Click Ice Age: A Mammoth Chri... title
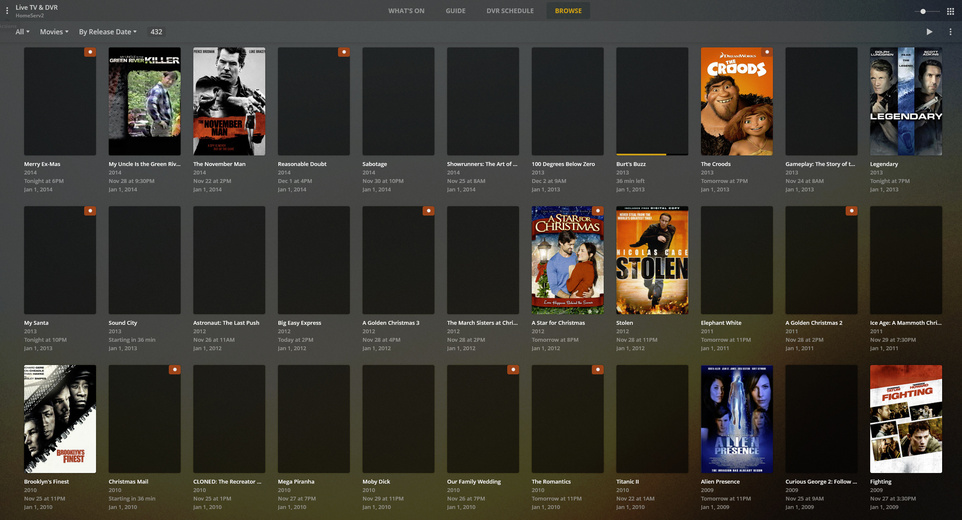The image size is (962, 520). tap(906, 323)
